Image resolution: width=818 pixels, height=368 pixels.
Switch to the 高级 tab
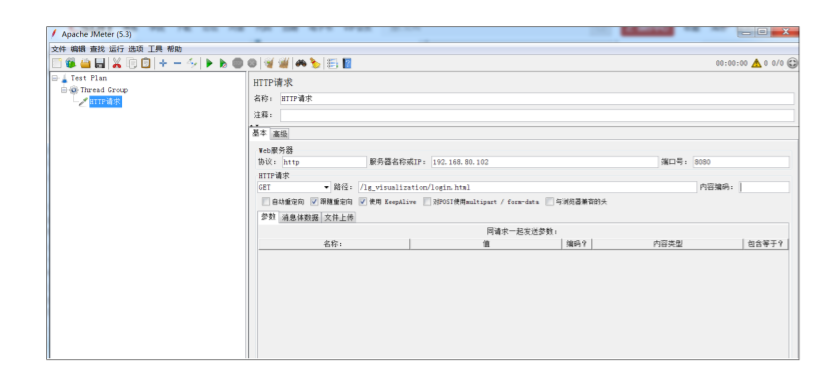[280, 134]
